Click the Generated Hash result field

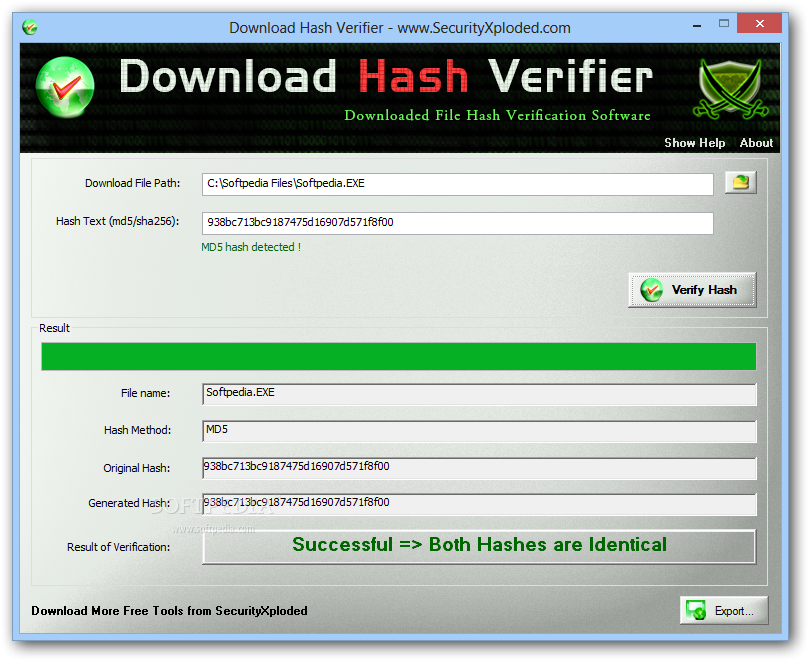click(479, 504)
